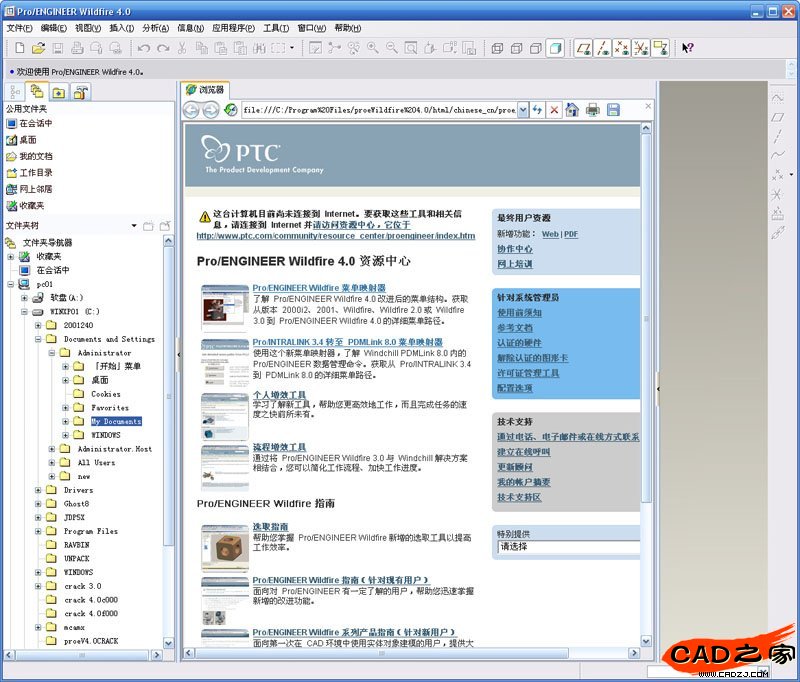This screenshot has height=682, width=800.
Task: Undo the last action with the Undo arrow
Action: point(144,48)
